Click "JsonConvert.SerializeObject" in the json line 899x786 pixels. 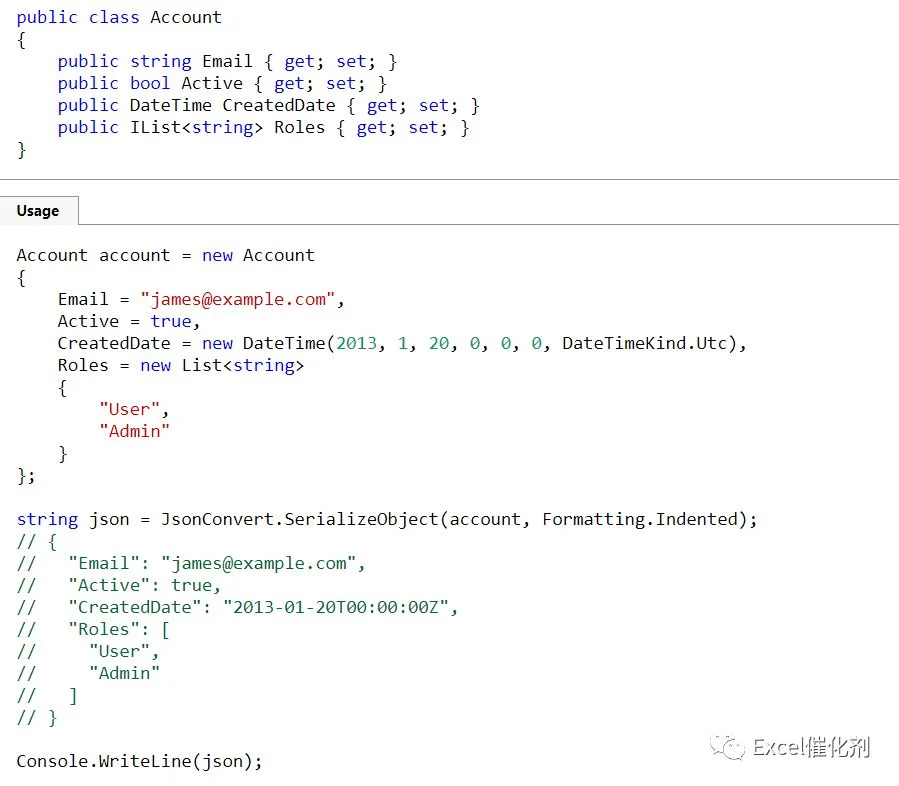[x=299, y=519]
